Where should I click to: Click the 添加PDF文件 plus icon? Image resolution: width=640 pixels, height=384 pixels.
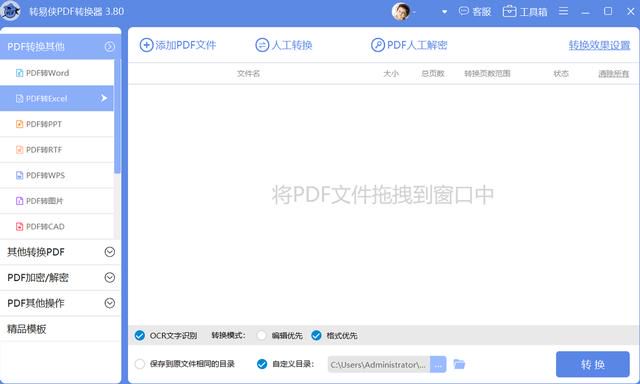coord(146,45)
